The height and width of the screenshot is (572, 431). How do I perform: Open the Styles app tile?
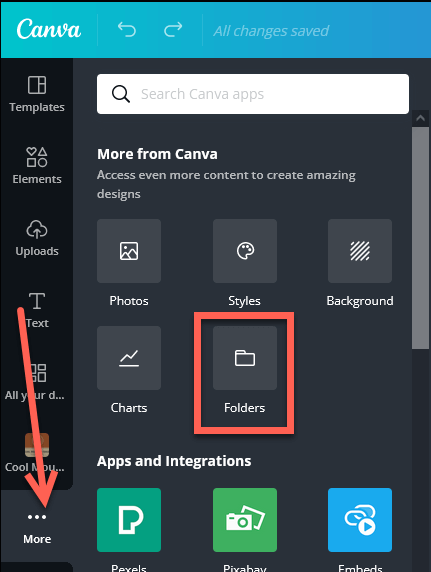click(x=245, y=251)
